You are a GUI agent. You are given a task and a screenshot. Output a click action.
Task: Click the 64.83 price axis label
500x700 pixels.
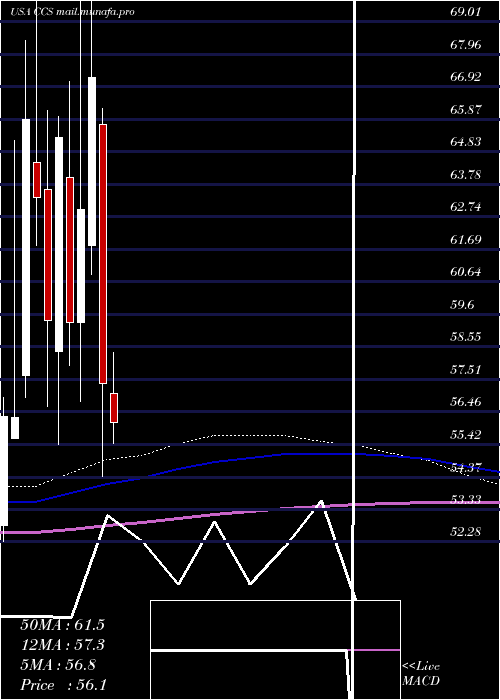[465, 142]
